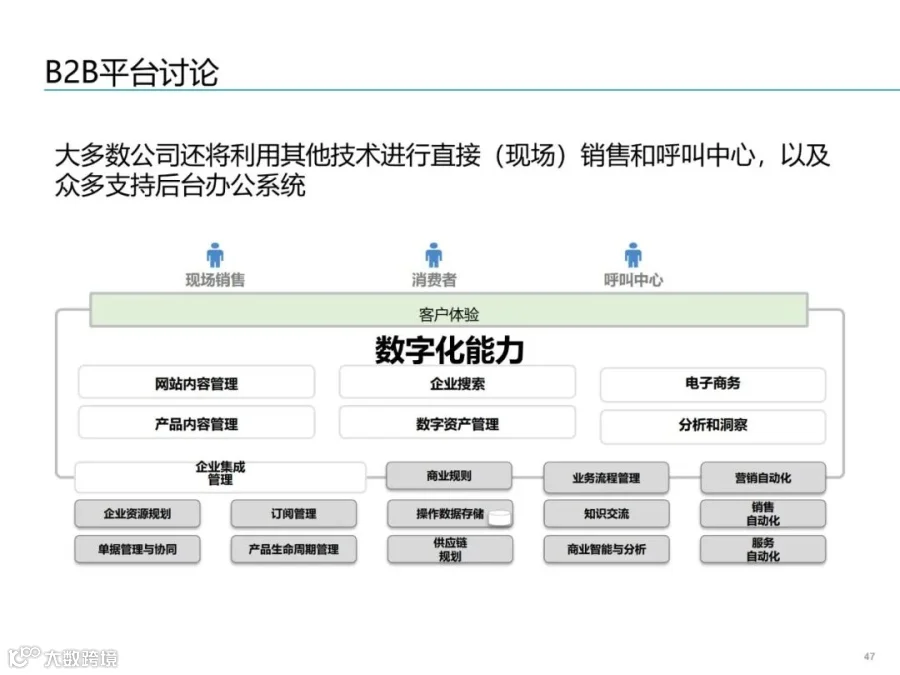This screenshot has height=675, width=900.
Task: Select the 营销自动化 gray box
Action: pyautogui.click(x=763, y=478)
